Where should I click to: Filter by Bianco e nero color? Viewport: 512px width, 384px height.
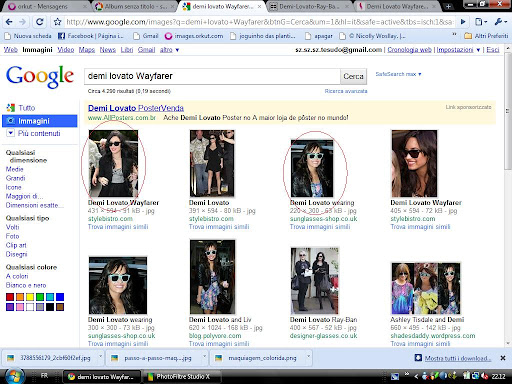click(x=26, y=285)
